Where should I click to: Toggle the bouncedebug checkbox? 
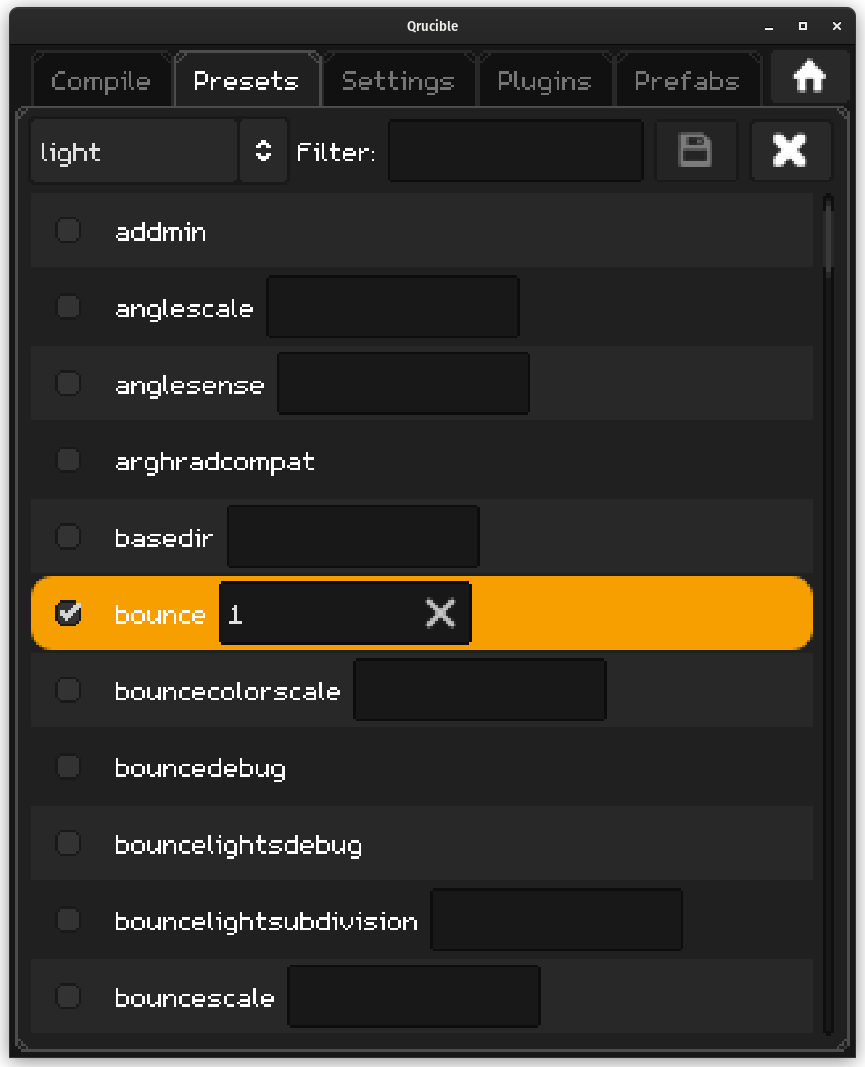click(68, 767)
